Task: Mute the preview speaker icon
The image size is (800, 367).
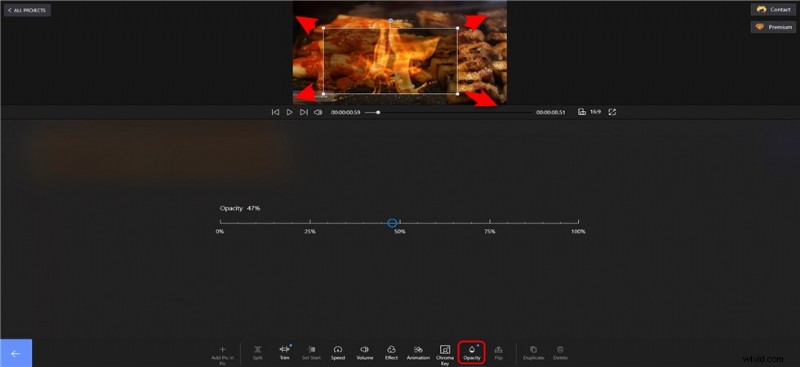Action: click(318, 112)
